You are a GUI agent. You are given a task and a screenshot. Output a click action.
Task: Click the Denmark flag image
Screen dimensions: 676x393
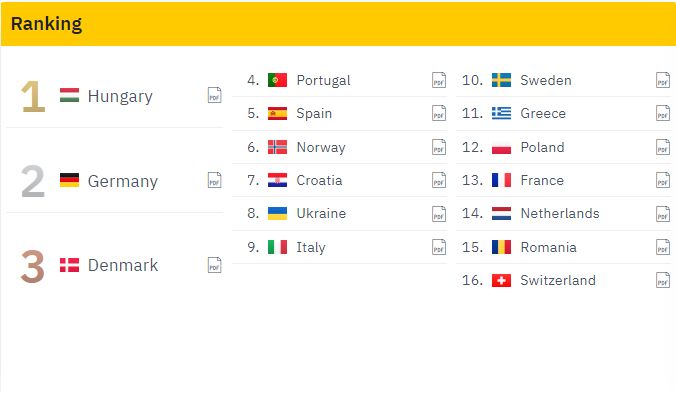[69, 265]
